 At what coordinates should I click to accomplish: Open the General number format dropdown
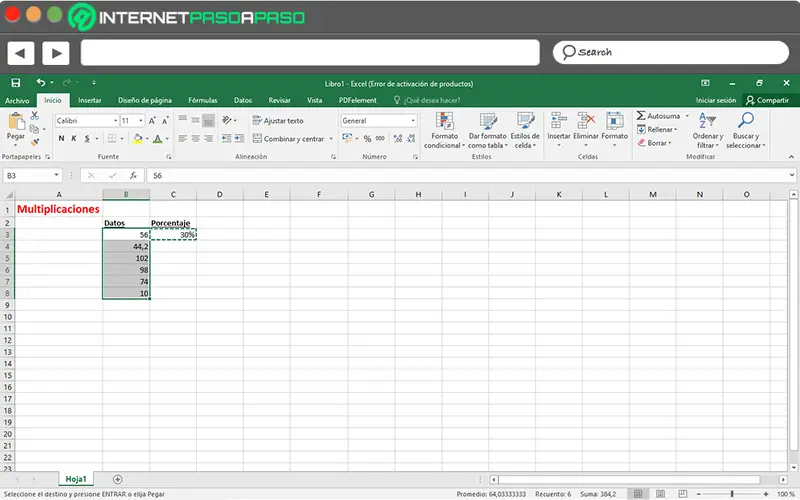(413, 121)
